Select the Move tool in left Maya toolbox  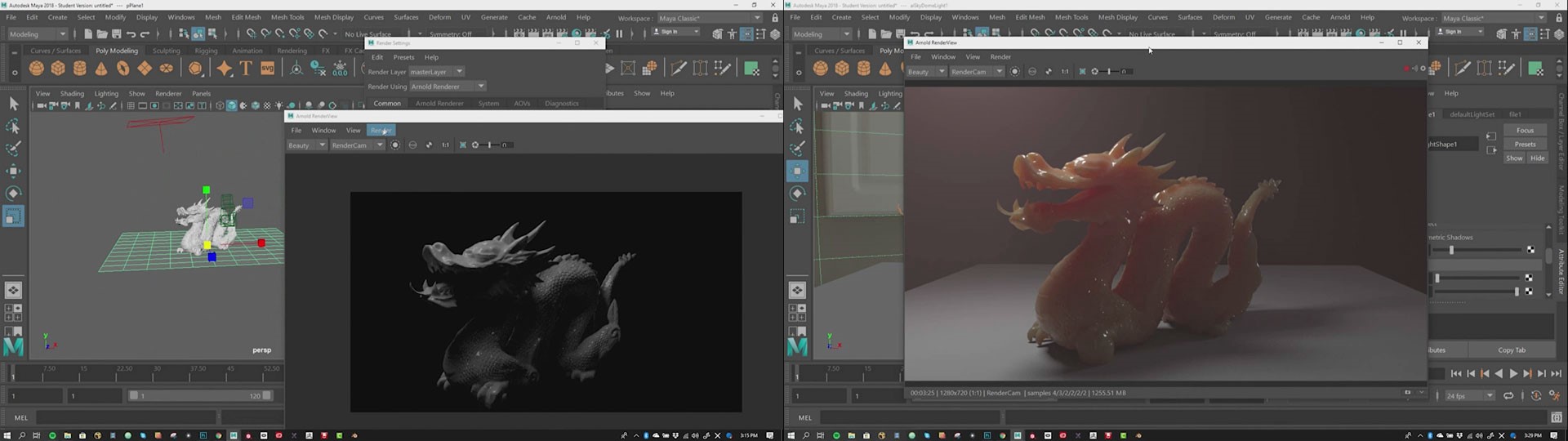[x=13, y=171]
